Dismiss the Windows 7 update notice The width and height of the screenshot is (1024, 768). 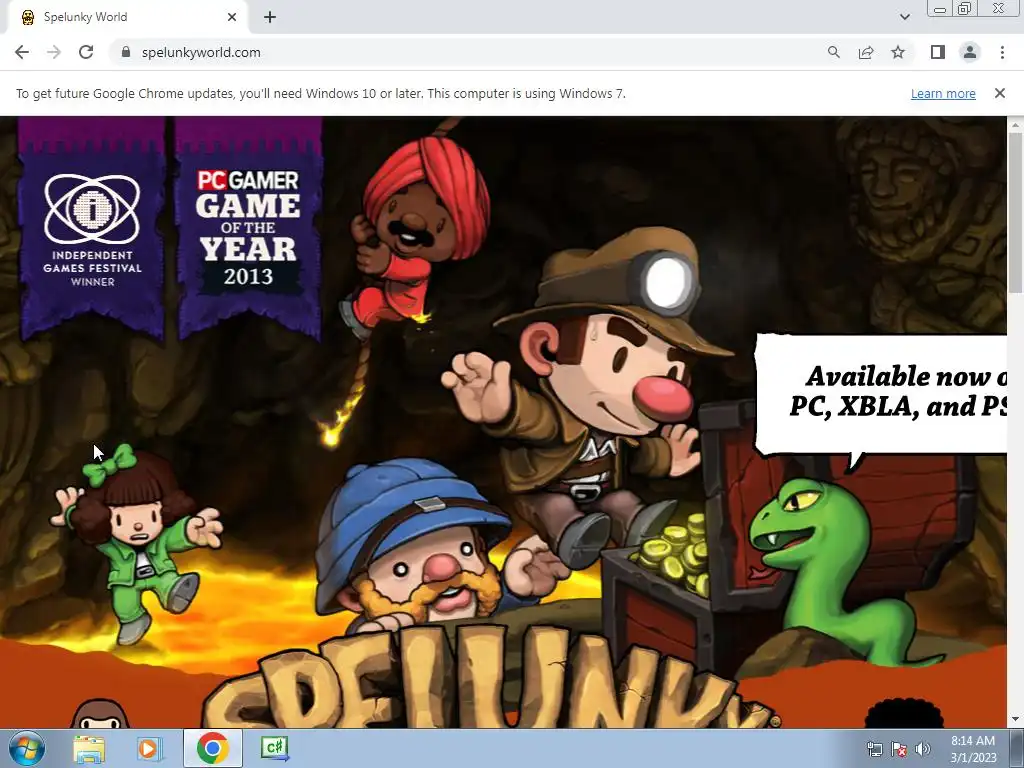pyautogui.click(x=999, y=93)
